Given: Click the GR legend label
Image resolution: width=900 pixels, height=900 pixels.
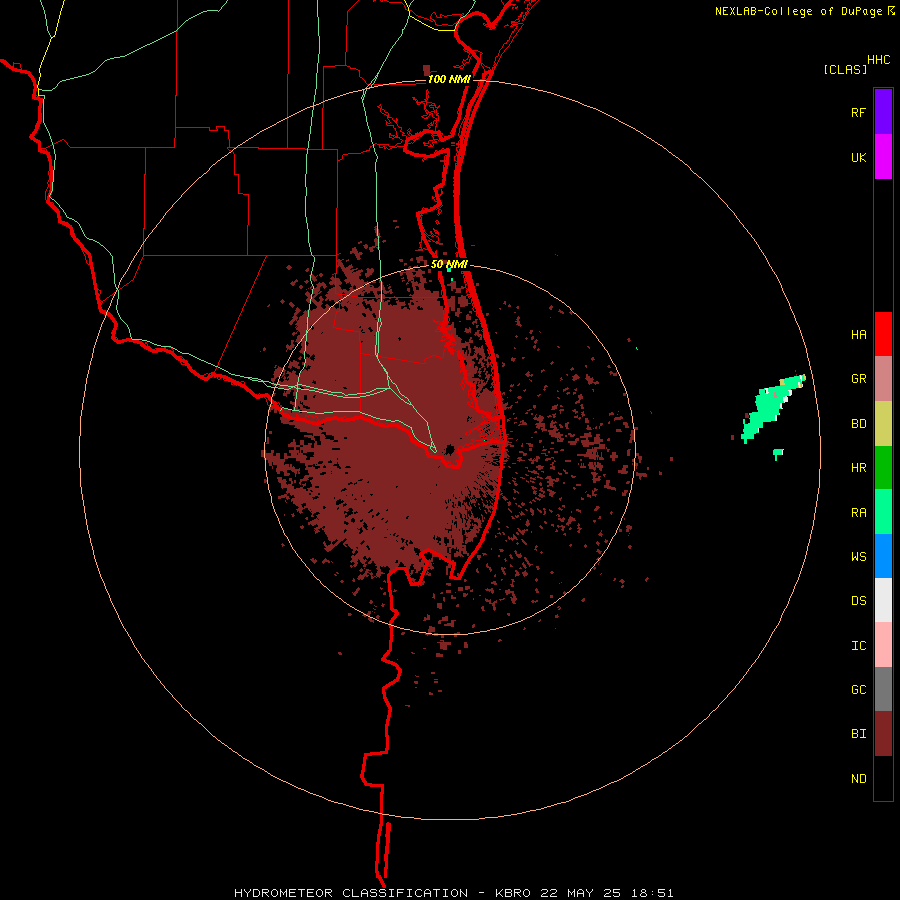Looking at the screenshot, I should tap(858, 379).
